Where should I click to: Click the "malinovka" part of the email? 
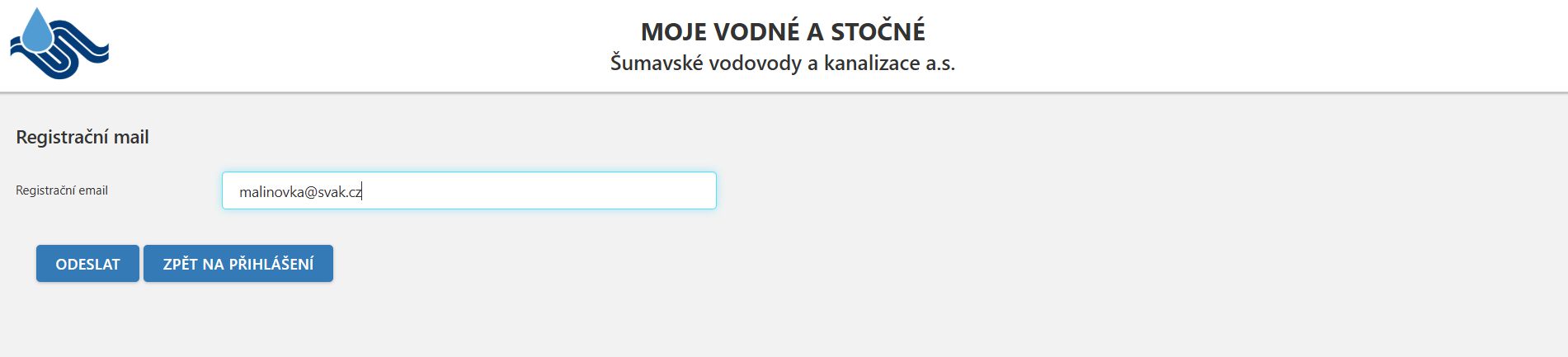[x=271, y=192]
